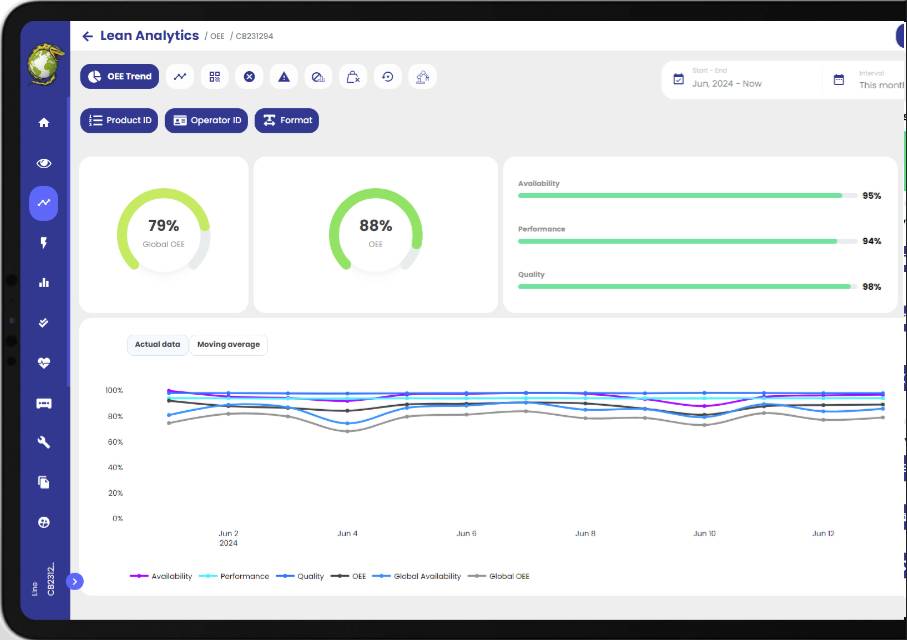The width and height of the screenshot is (907, 640).
Task: Click the warning triangle toolbar icon
Action: [283, 77]
